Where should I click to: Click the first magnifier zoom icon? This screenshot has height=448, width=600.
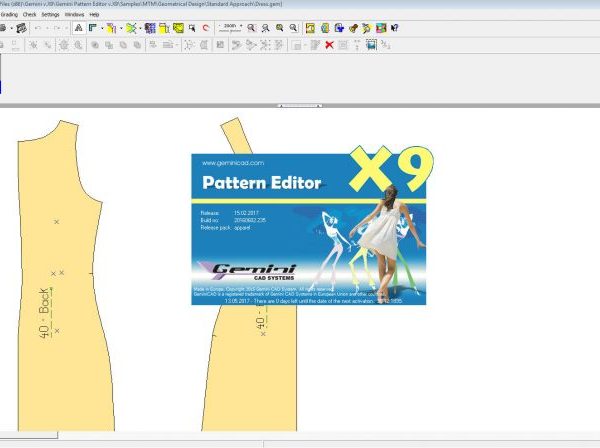coord(250,28)
